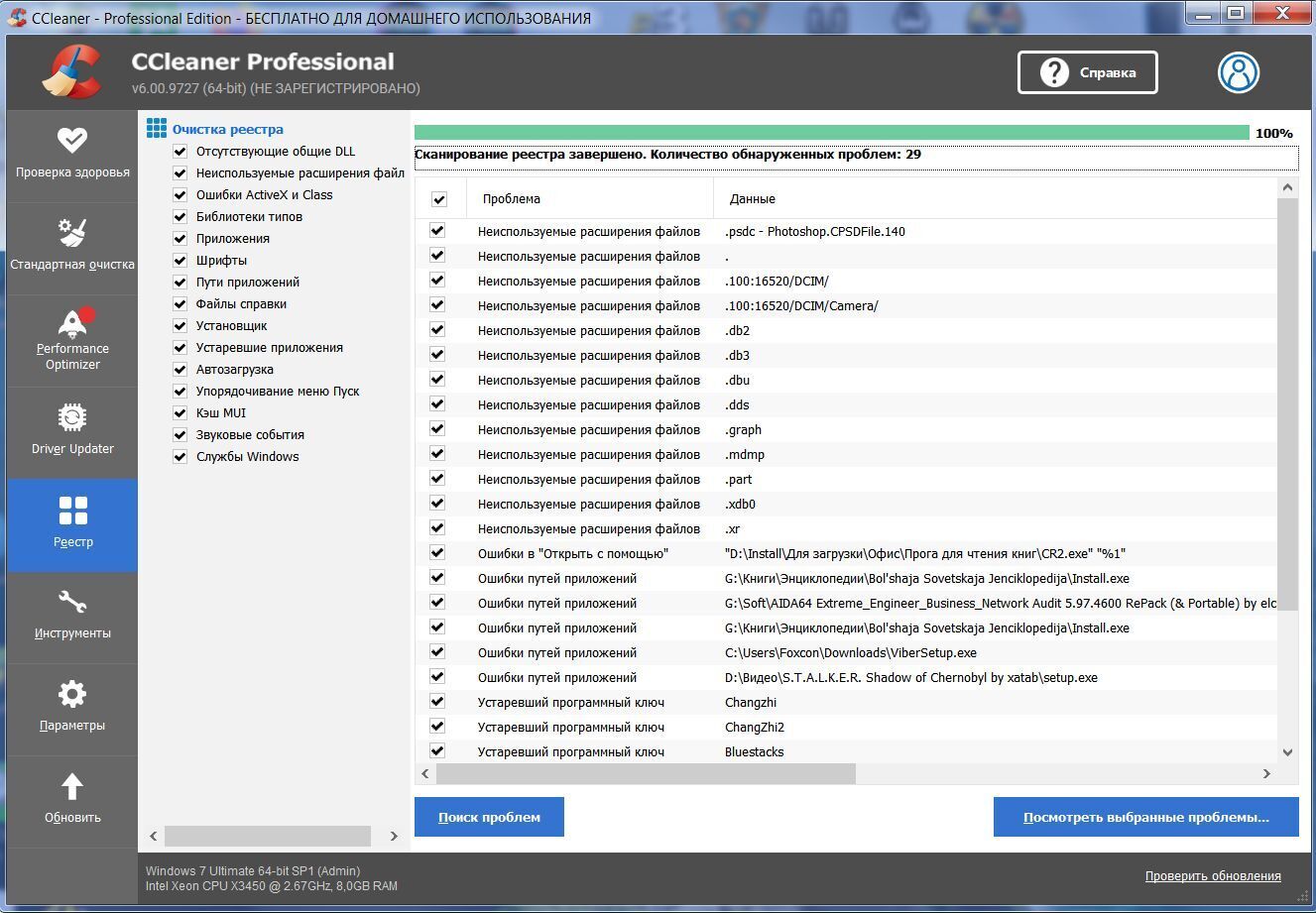Open Справка help button
The image size is (1316, 913).
tap(1087, 72)
